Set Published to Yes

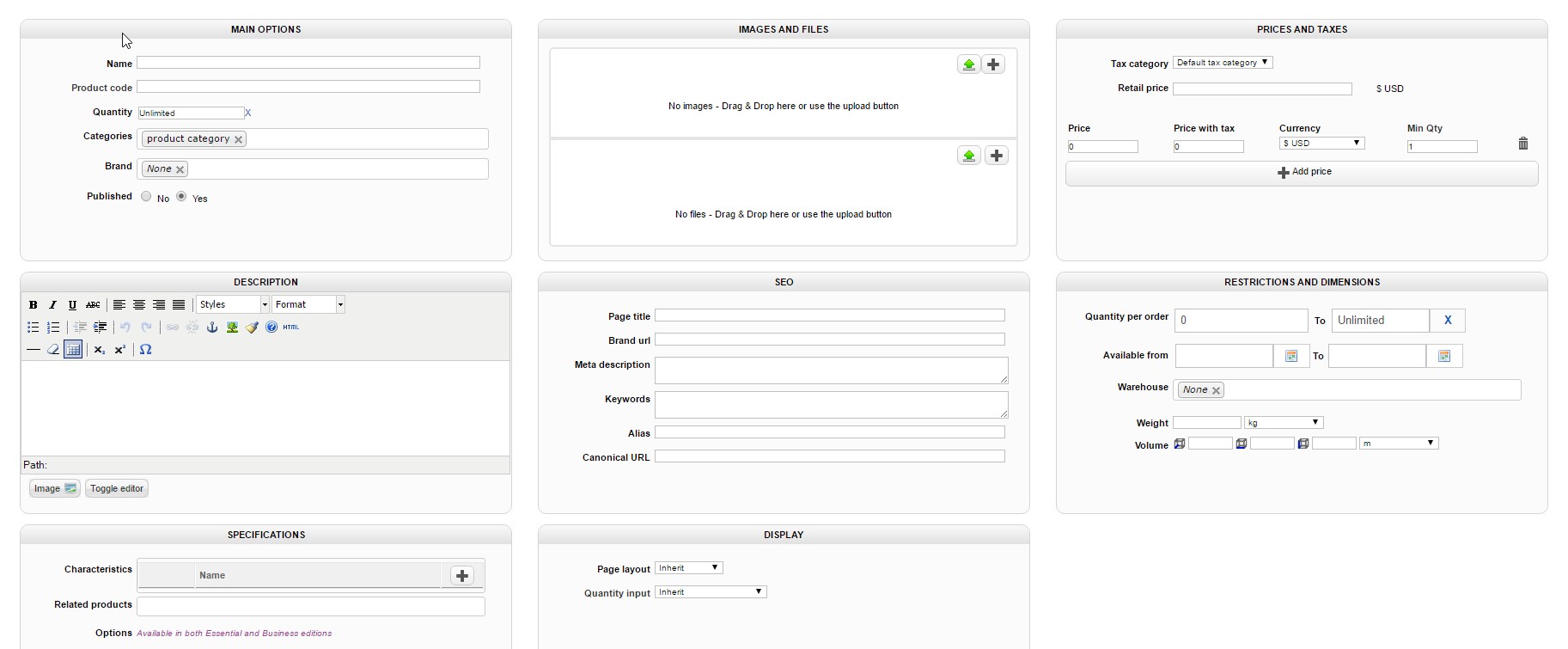click(181, 196)
